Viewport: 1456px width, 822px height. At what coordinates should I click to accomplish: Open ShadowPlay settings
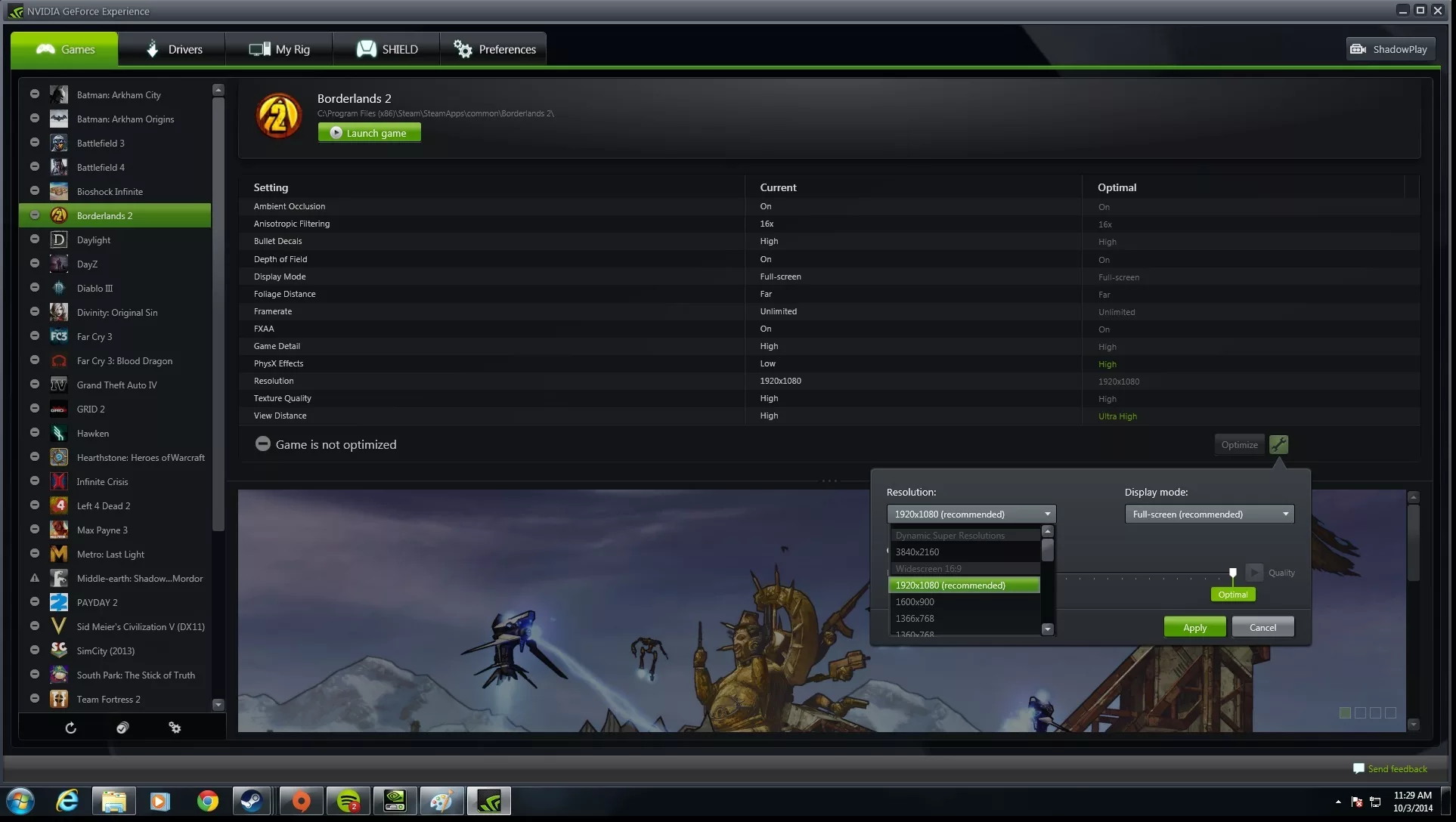[1389, 48]
